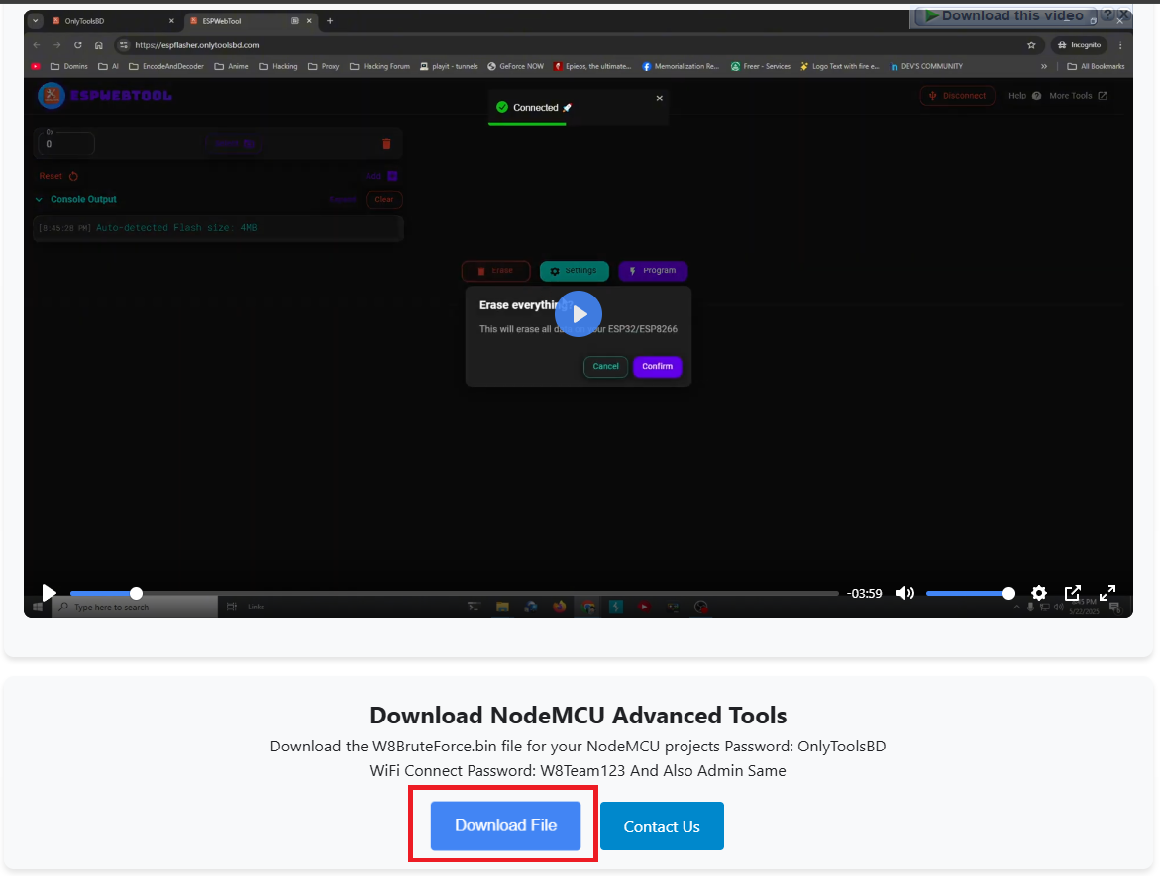Click the Help link in the ESPWebTool header

(1024, 95)
